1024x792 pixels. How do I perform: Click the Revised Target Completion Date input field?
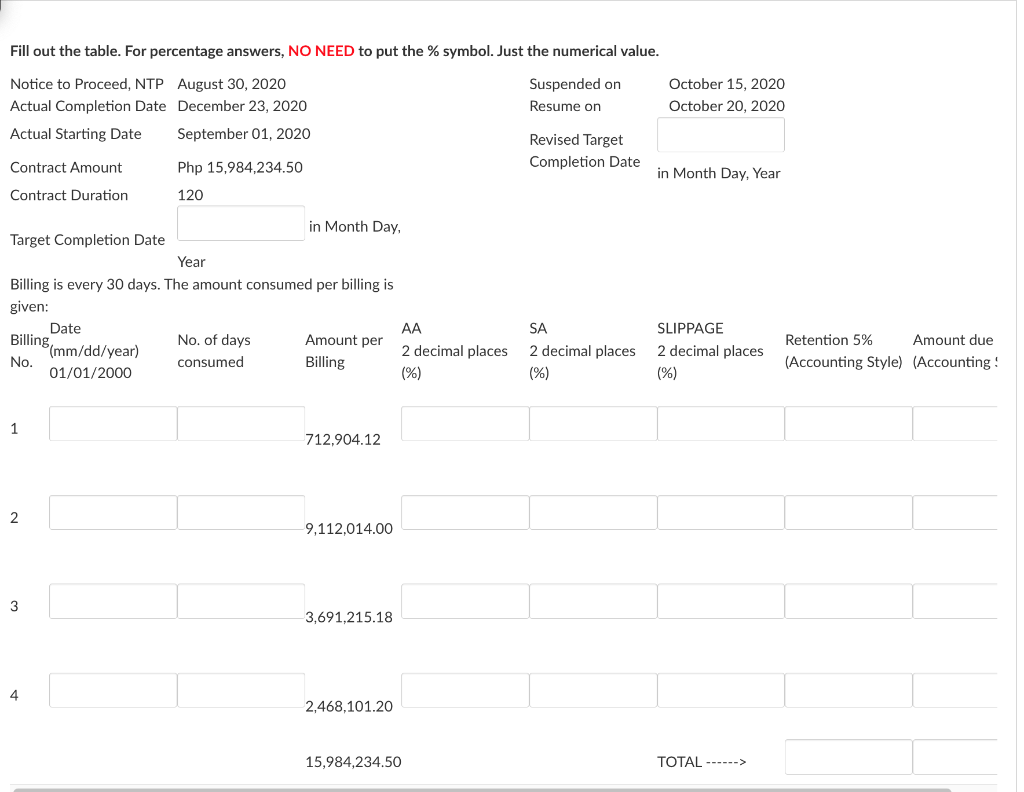pyautogui.click(x=720, y=135)
